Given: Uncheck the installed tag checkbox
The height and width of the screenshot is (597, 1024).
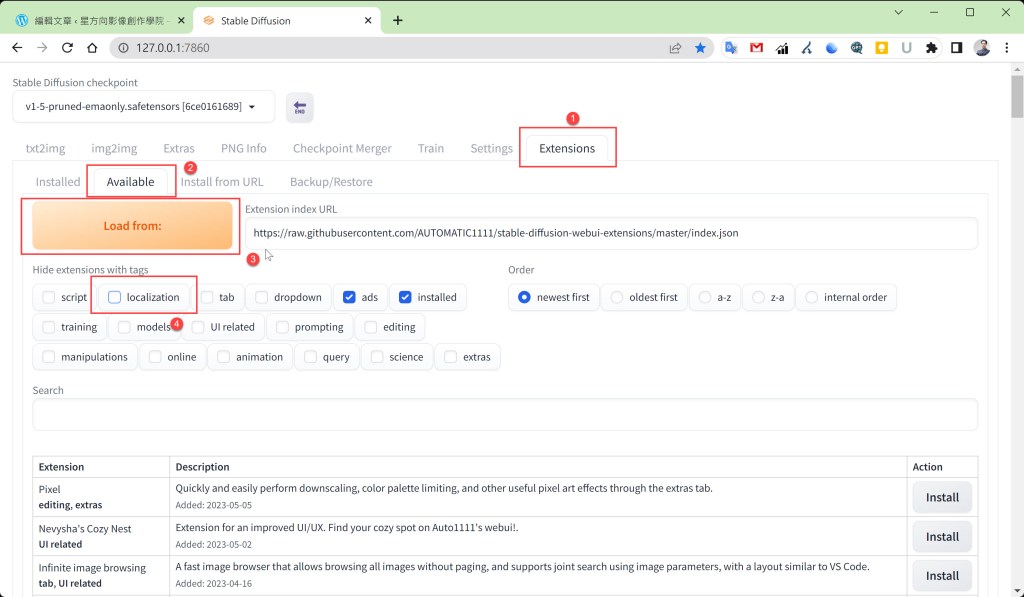Looking at the screenshot, I should tap(404, 297).
